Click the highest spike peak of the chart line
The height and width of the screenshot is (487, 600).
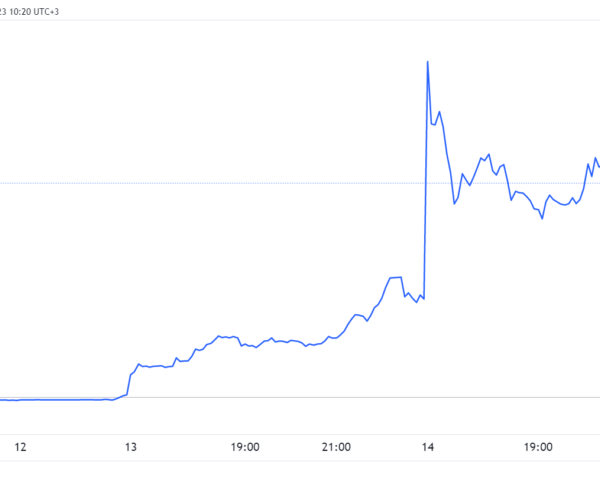click(427, 62)
